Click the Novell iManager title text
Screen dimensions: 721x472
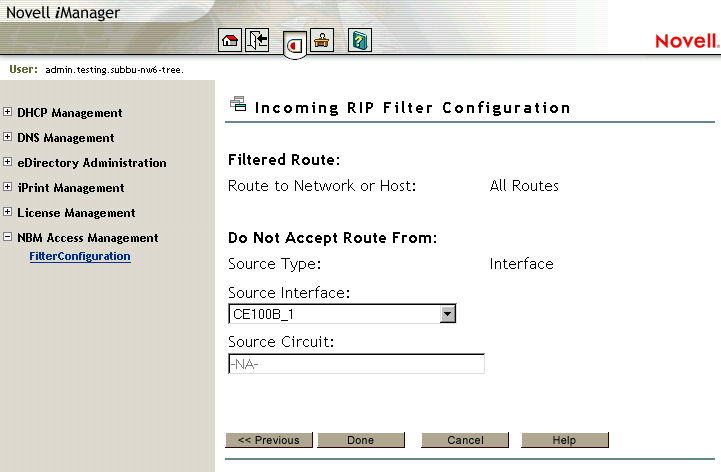(63, 12)
